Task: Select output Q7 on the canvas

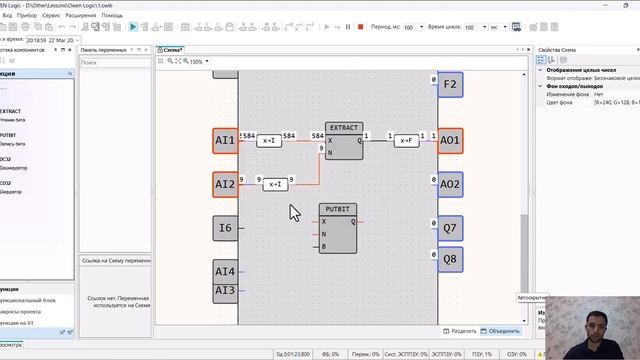Action: coord(450,228)
